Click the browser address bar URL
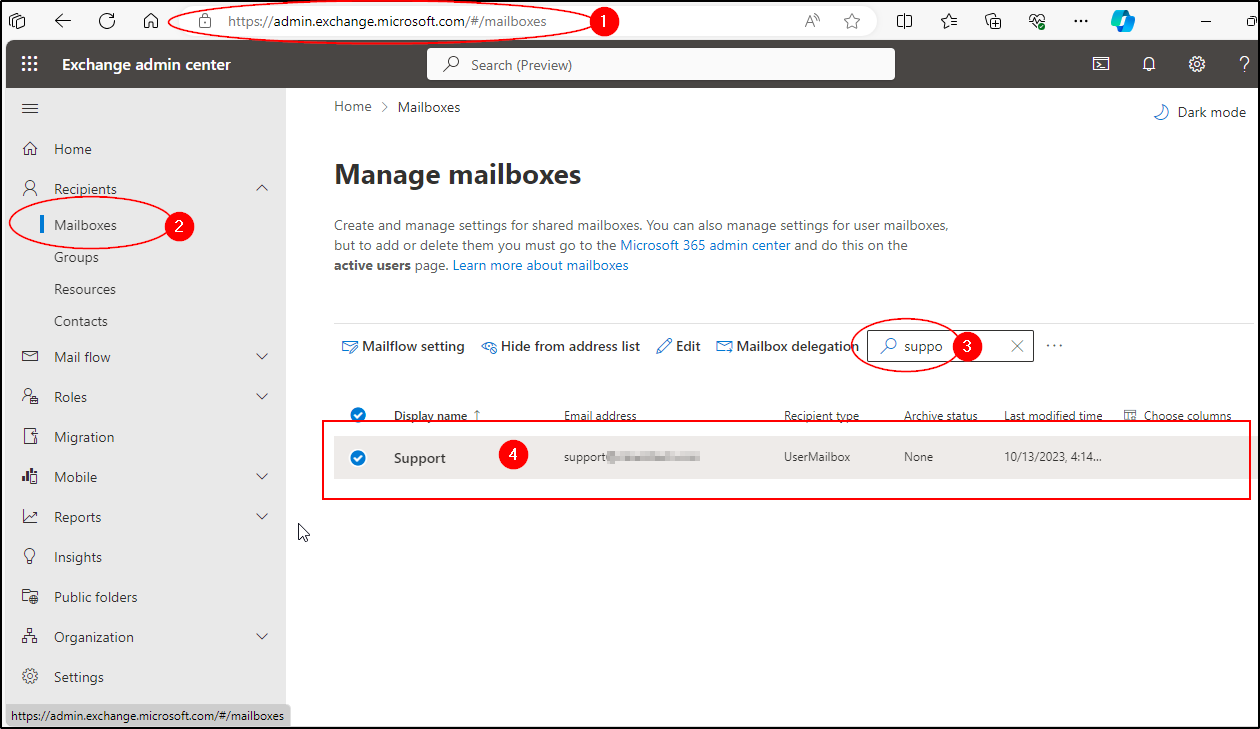The height and width of the screenshot is (729, 1260). click(388, 21)
